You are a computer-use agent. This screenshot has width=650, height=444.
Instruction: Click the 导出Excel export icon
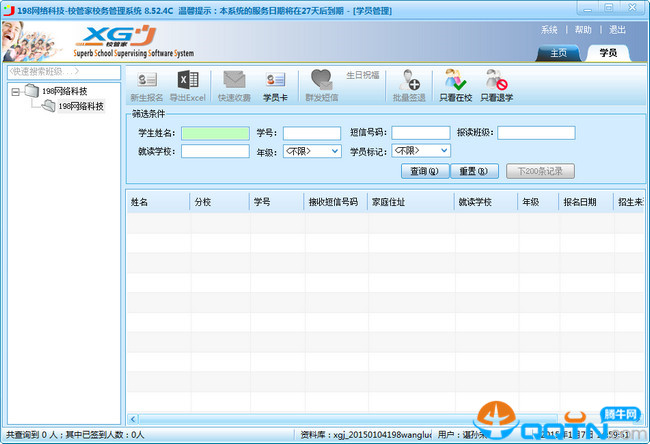[x=188, y=86]
